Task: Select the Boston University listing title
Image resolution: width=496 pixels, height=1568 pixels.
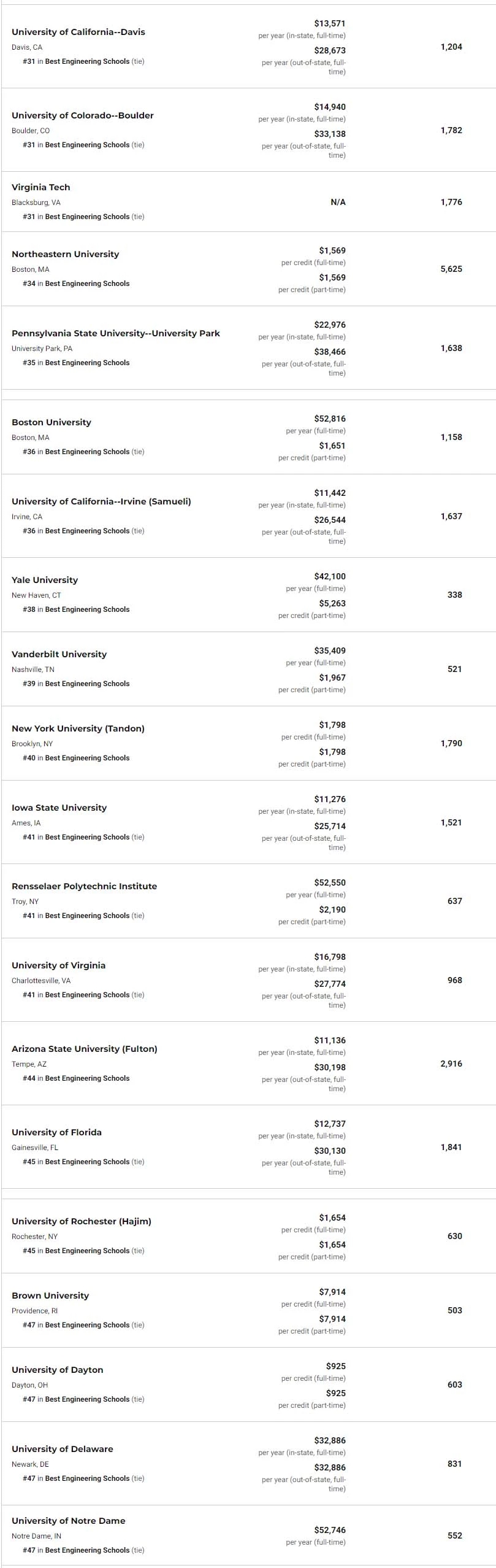Action: (x=52, y=422)
